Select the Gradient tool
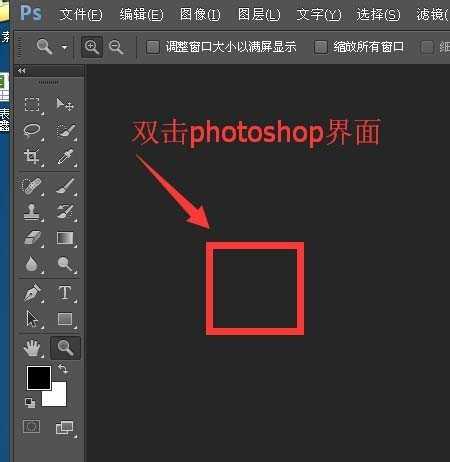450x462 pixels. (x=65, y=238)
